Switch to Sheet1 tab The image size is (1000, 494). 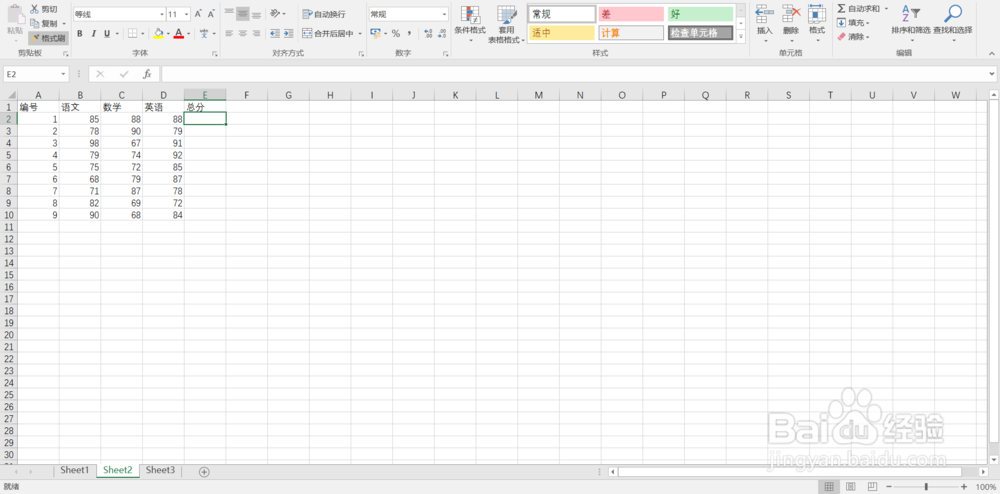tap(75, 470)
